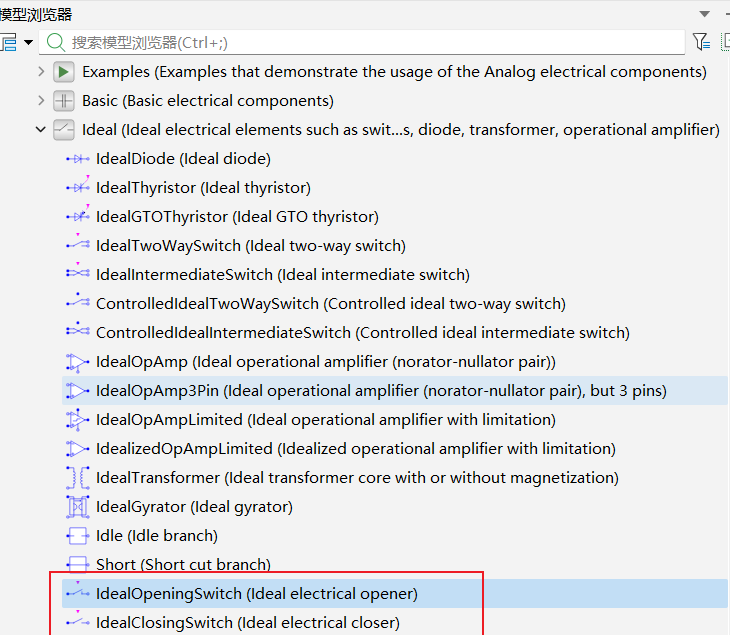Click the IdealOpAmp3Pin triangle icon
This screenshot has width=730, height=635.
[x=78, y=391]
